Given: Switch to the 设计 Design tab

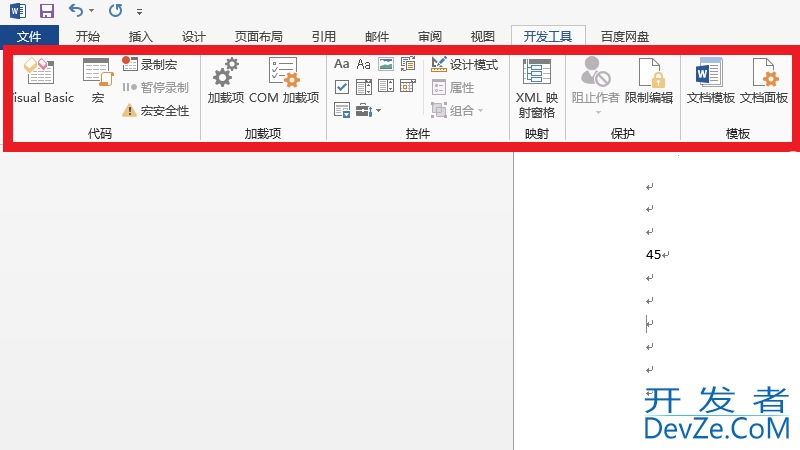Looking at the screenshot, I should (x=194, y=36).
